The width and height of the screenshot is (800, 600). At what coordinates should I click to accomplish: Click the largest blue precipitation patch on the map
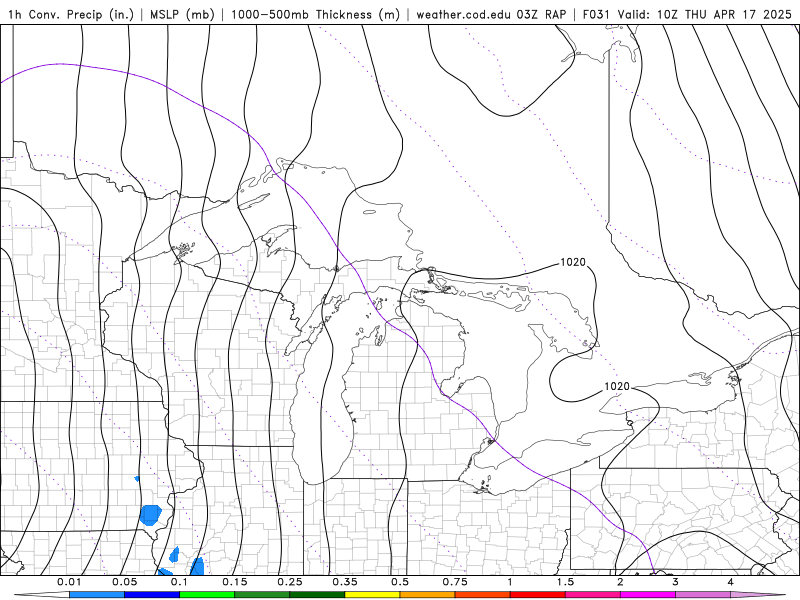(151, 515)
